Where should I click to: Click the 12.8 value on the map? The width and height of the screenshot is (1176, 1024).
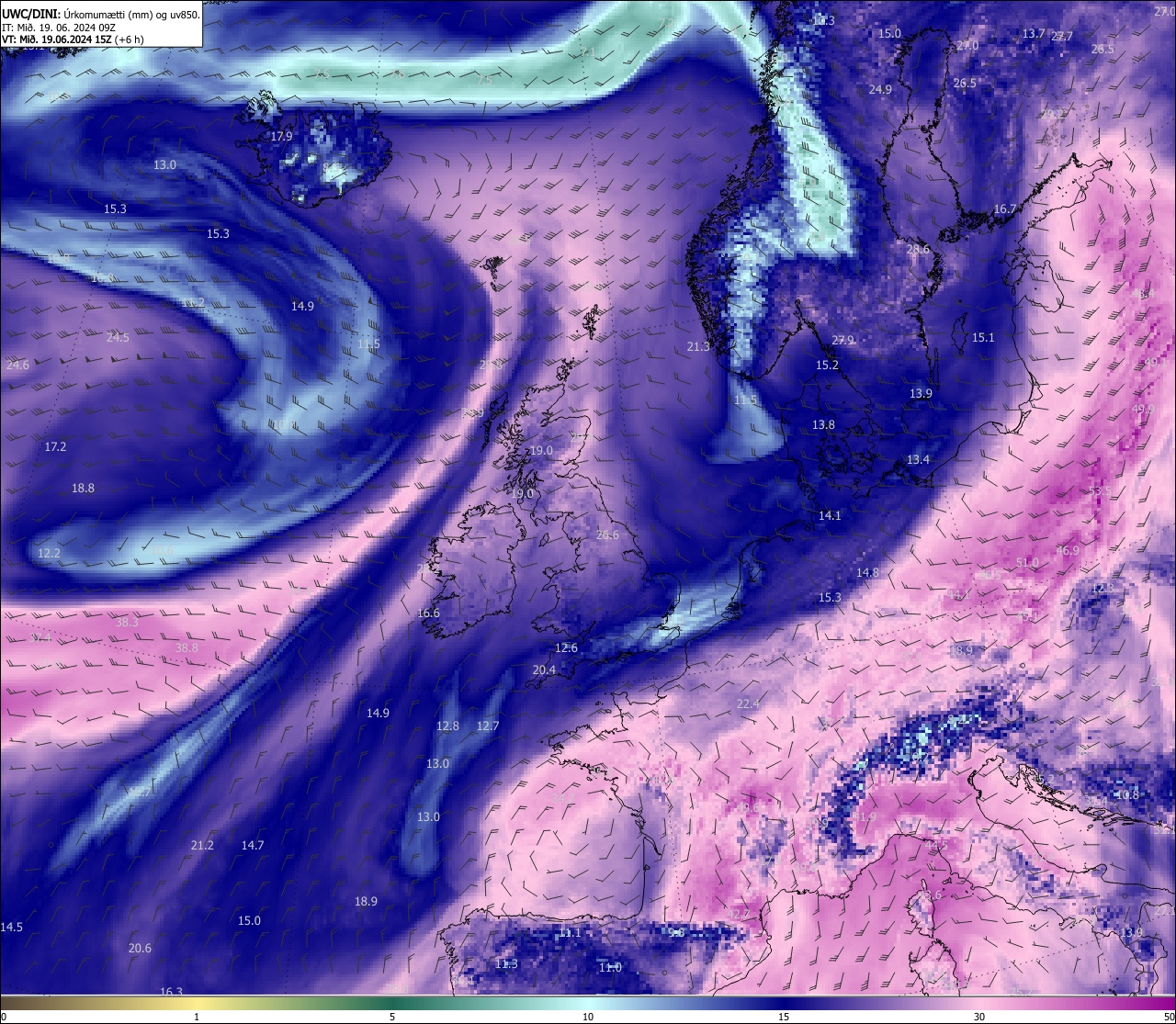(x=447, y=726)
